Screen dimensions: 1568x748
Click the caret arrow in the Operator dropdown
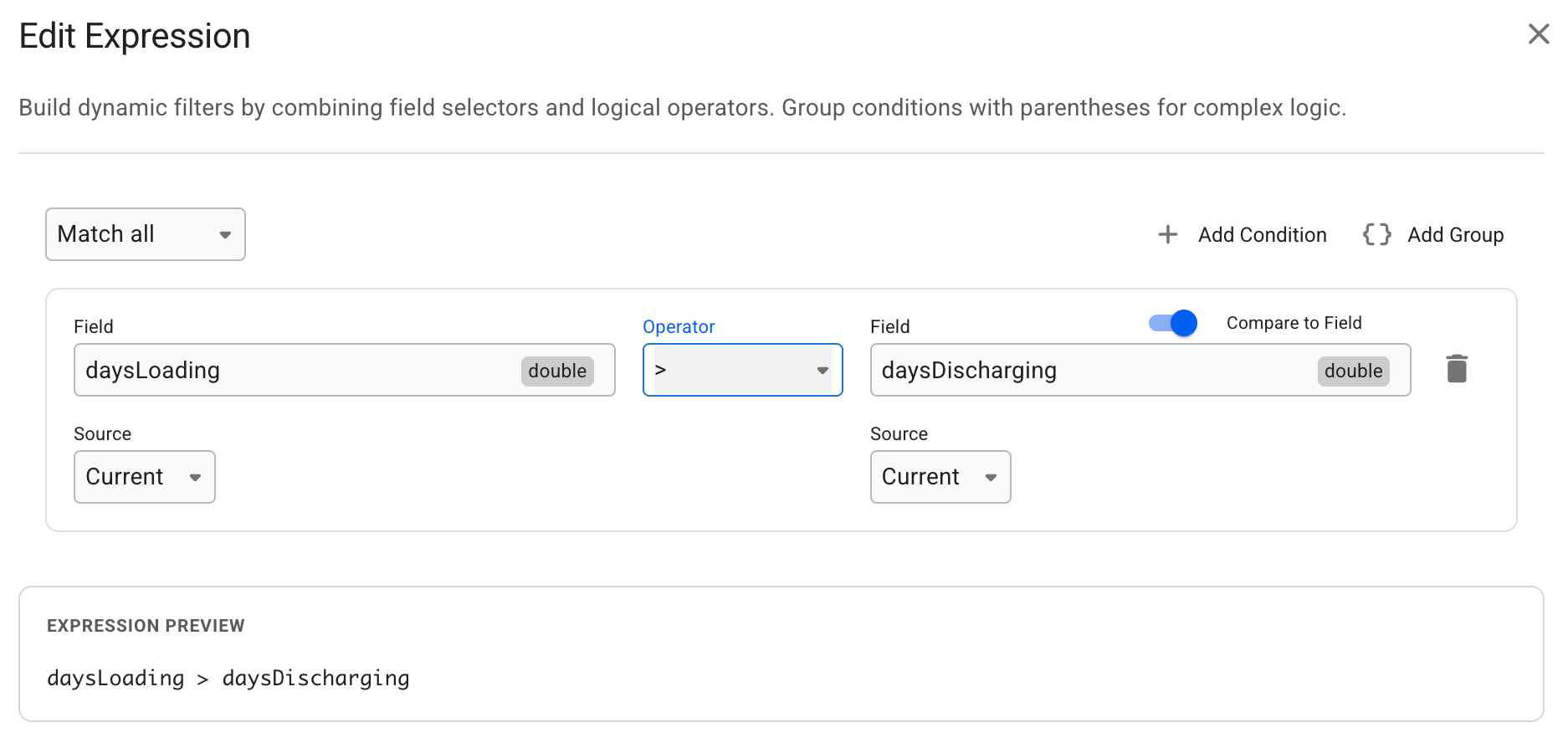click(x=822, y=371)
